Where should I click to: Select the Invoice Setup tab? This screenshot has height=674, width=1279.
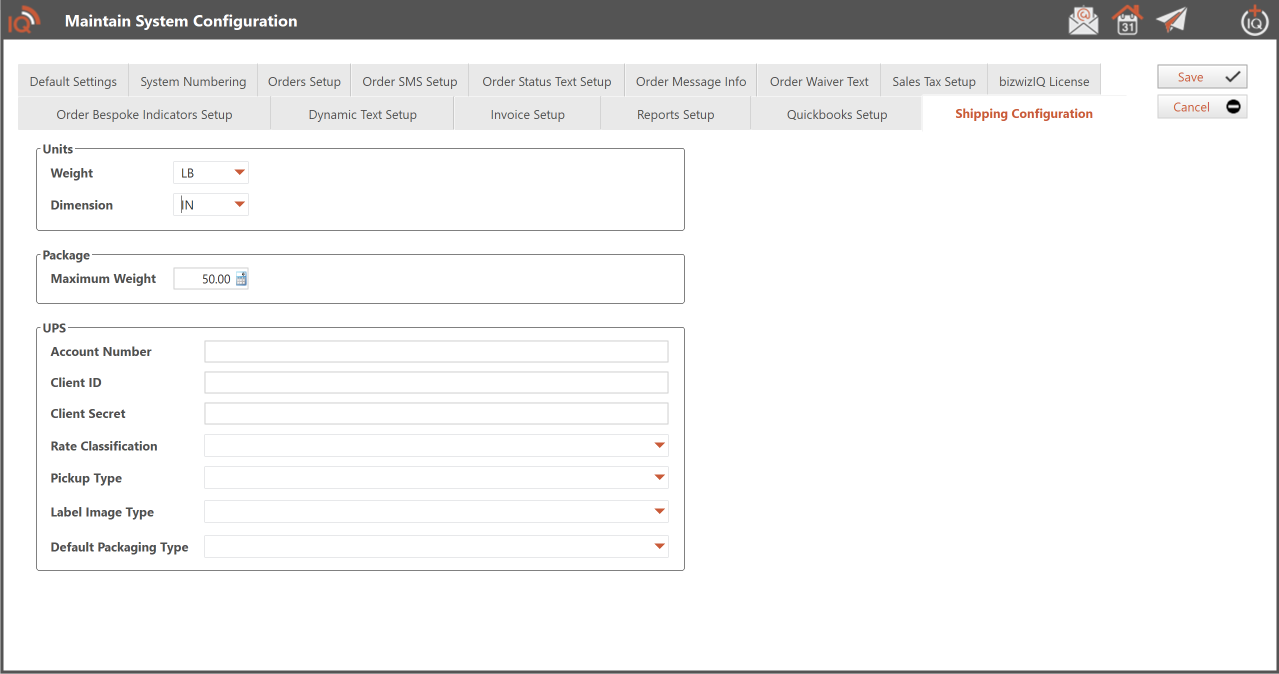coord(527,115)
